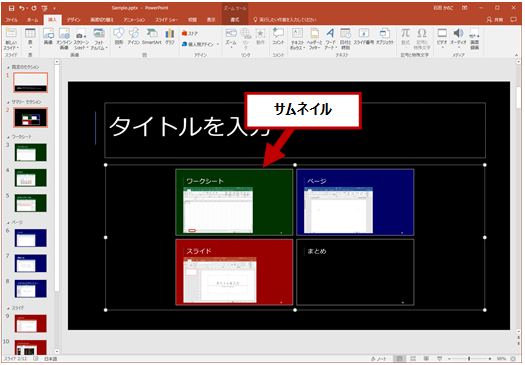This screenshot has width=525, height=365.
Task: Collapse the 既定のセクション section header
Action: 8,67
